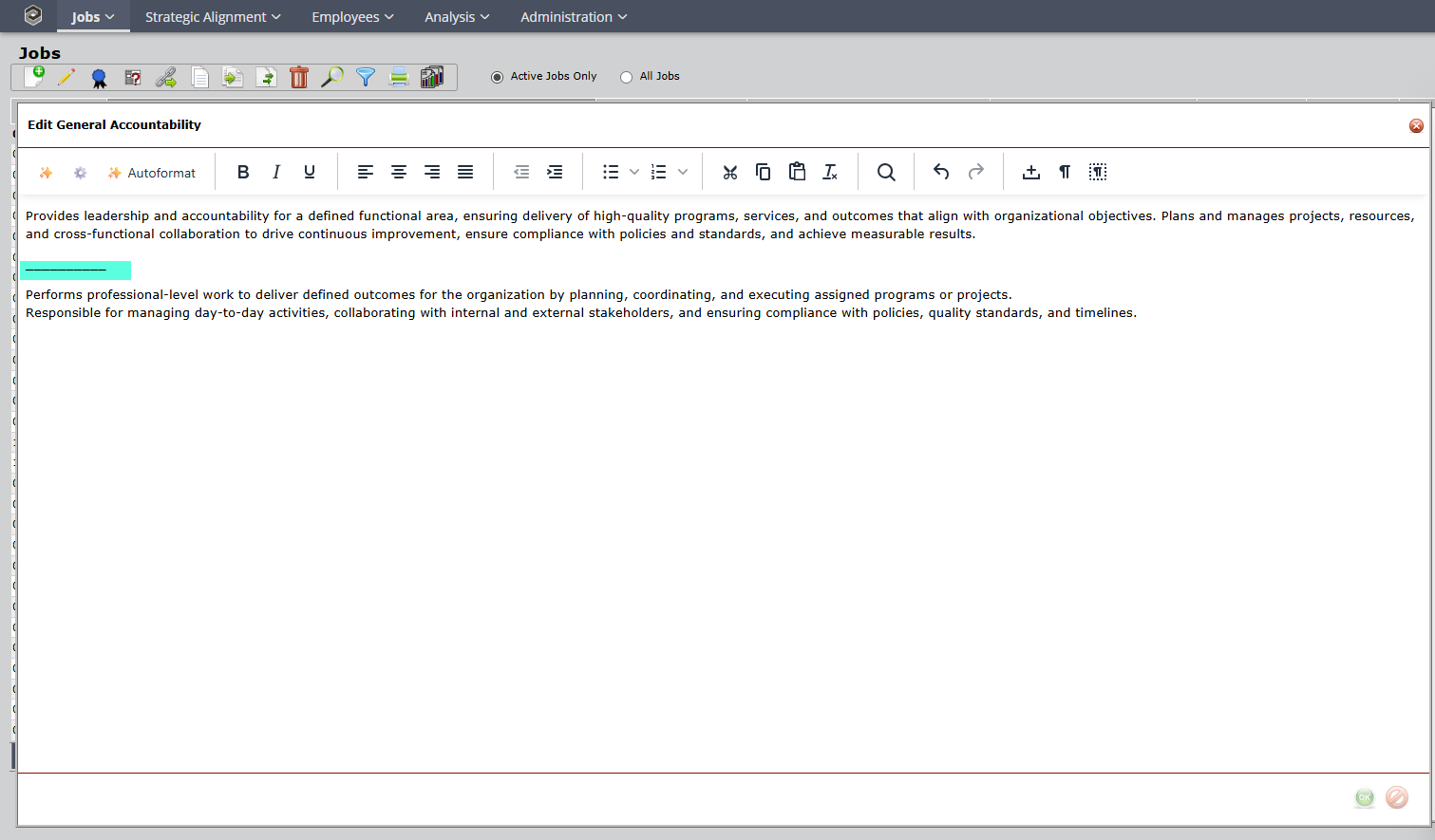Apply italic formatting

point(276,172)
